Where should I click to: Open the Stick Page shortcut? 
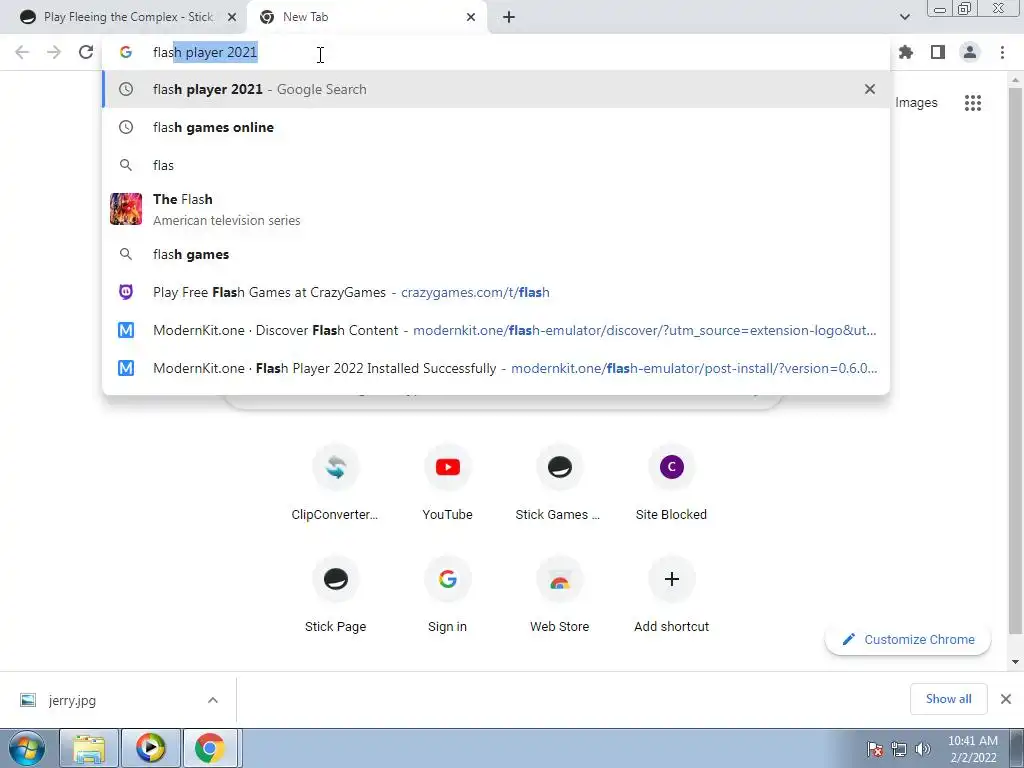335,595
